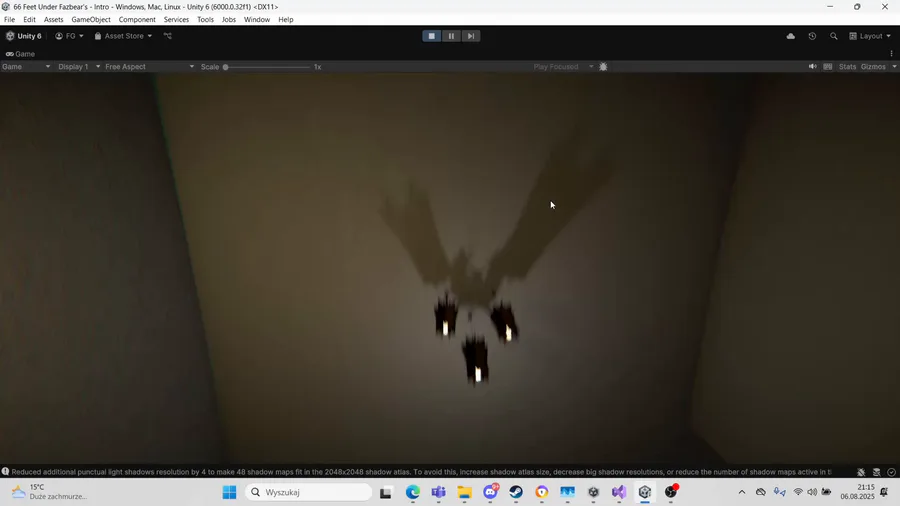Open File Explorer from the taskbar
900x506 pixels.
[x=464, y=492]
